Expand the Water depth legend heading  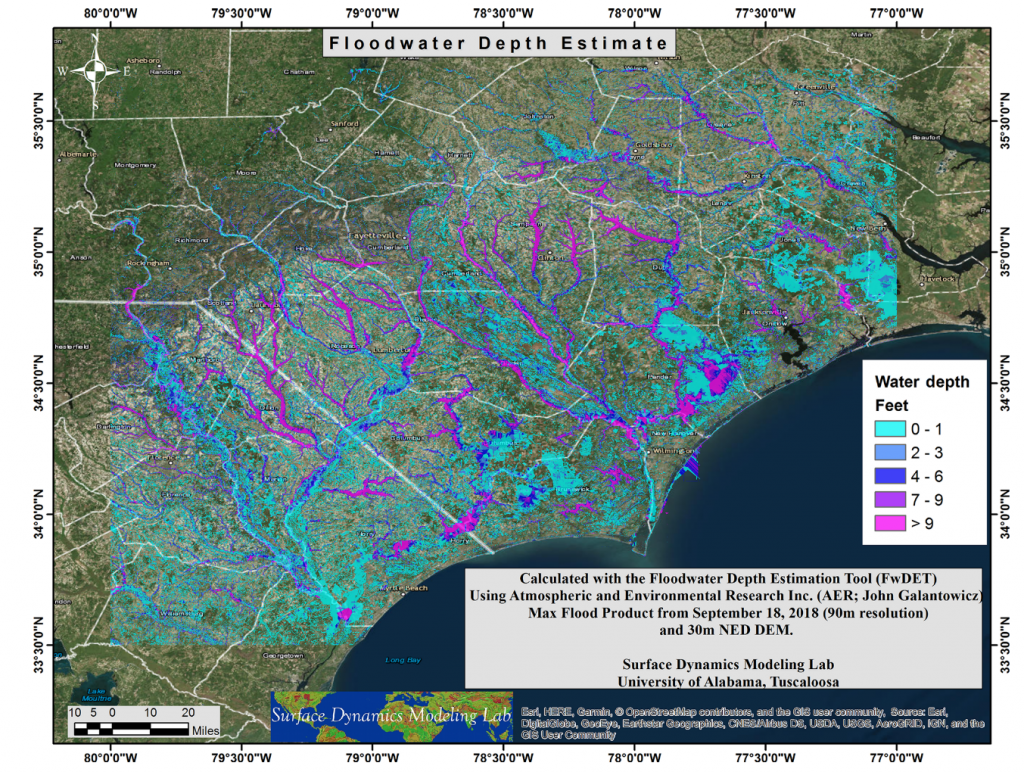click(924, 382)
